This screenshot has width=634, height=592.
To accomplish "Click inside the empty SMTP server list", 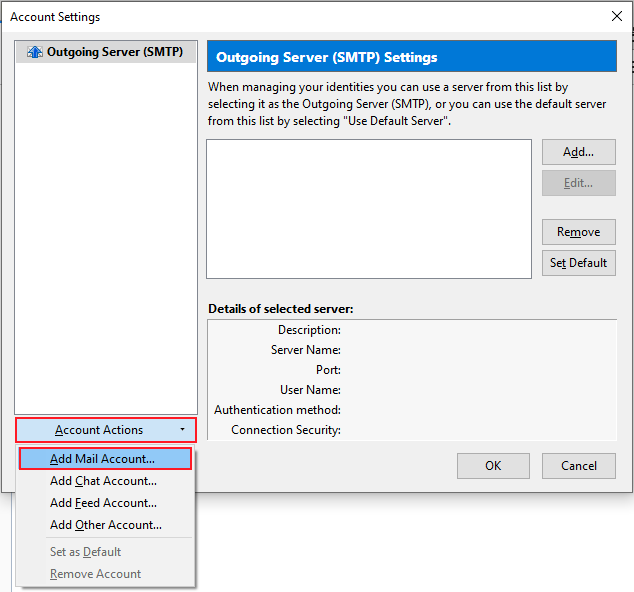I will pos(368,208).
